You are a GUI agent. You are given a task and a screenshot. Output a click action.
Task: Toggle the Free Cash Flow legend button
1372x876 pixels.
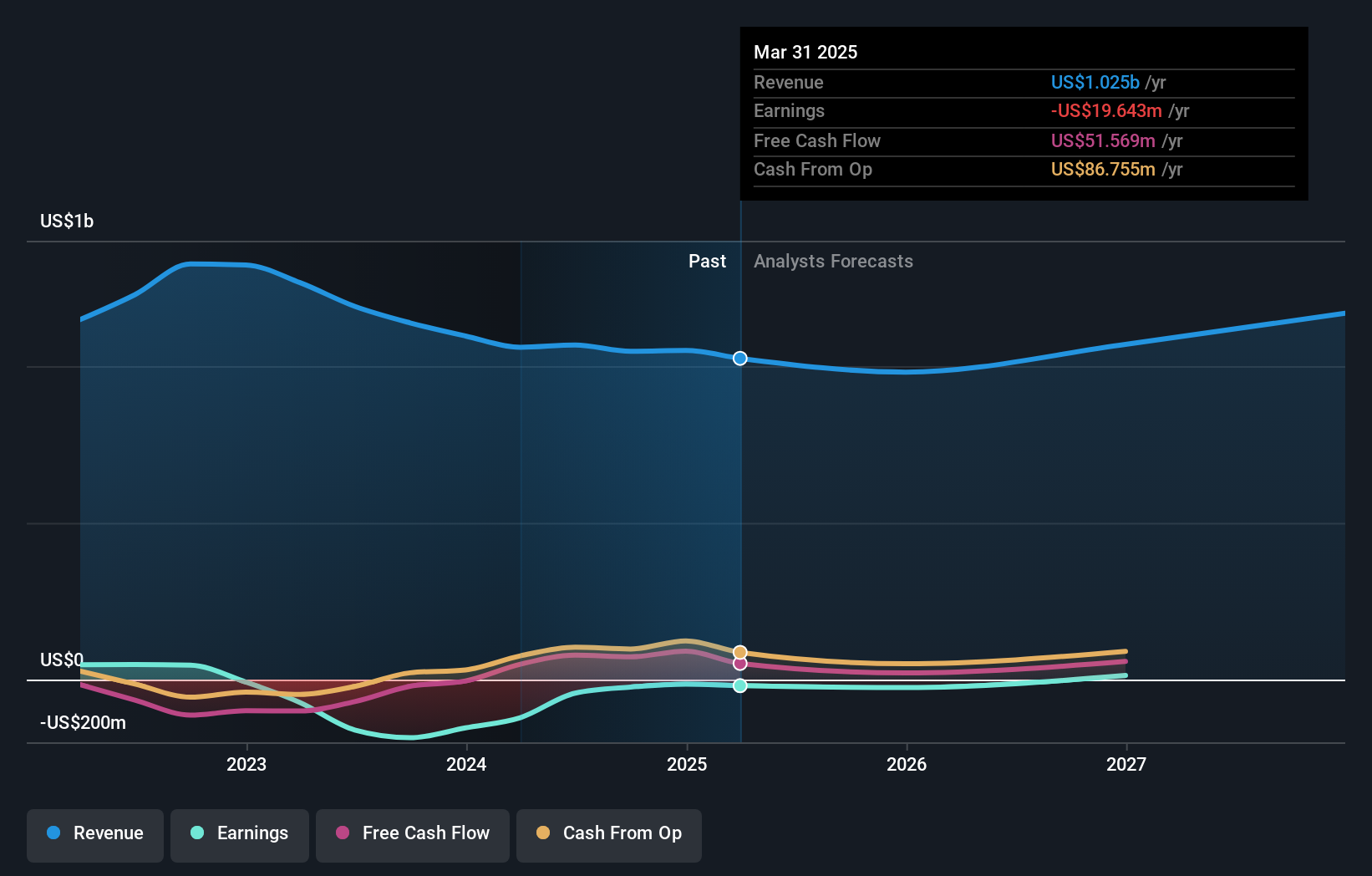tap(413, 835)
